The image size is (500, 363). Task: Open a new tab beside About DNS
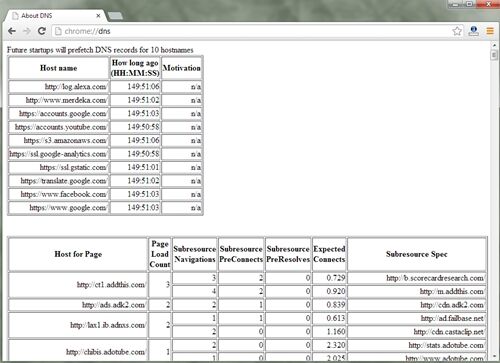(x=115, y=16)
